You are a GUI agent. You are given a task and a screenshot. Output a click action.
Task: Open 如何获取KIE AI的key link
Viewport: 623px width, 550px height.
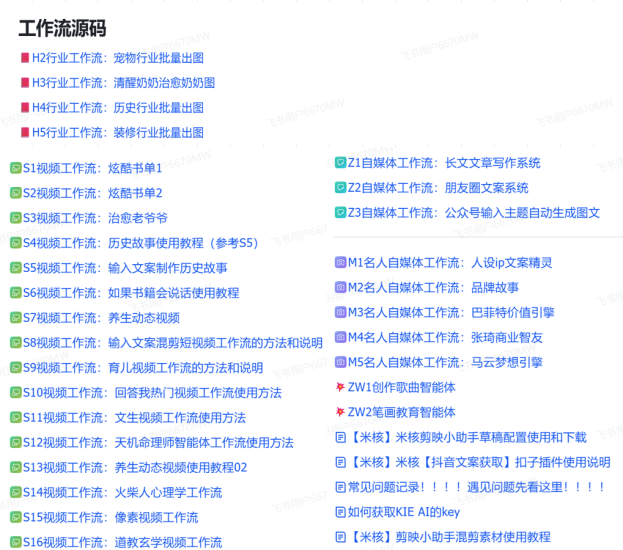pyautogui.click(x=404, y=512)
